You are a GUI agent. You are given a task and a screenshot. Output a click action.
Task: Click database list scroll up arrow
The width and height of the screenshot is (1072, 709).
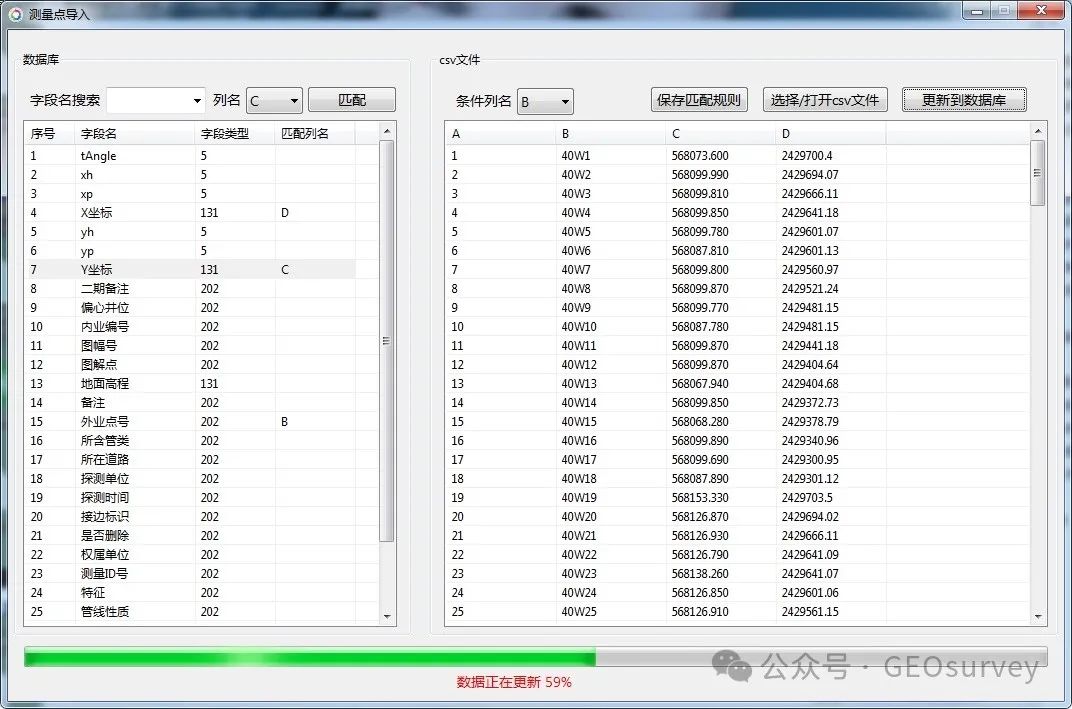point(387,131)
